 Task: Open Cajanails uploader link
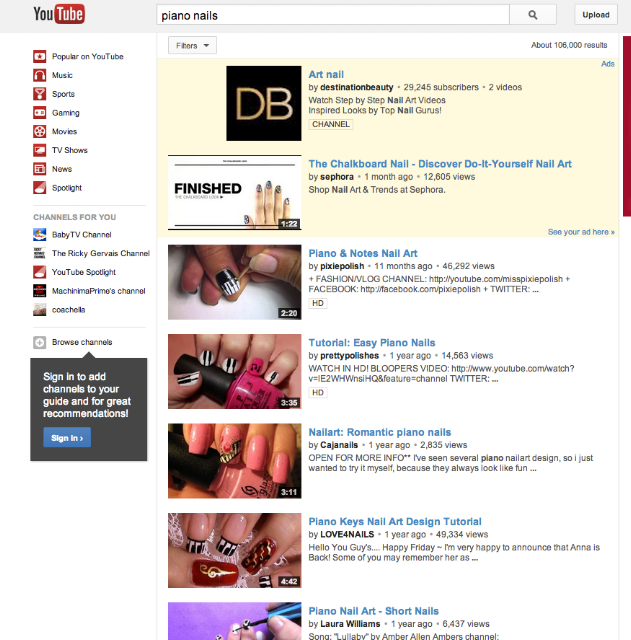pyautogui.click(x=339, y=445)
